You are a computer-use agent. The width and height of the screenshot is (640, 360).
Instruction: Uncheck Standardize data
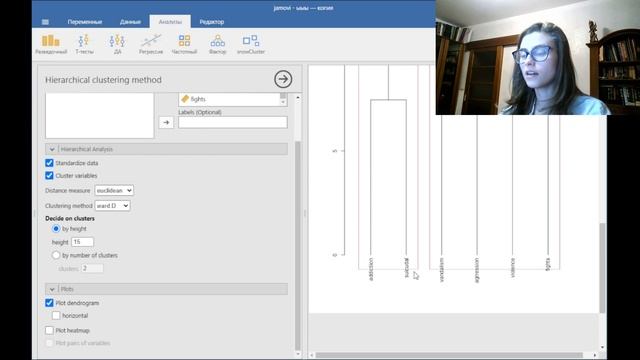[x=49, y=163]
